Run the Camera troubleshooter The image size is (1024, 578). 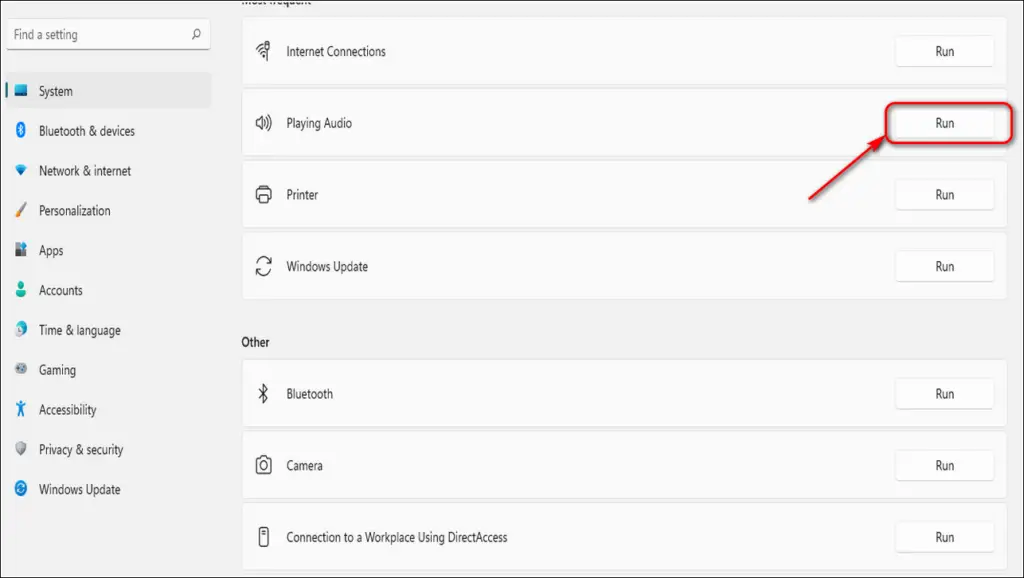pyautogui.click(x=944, y=465)
